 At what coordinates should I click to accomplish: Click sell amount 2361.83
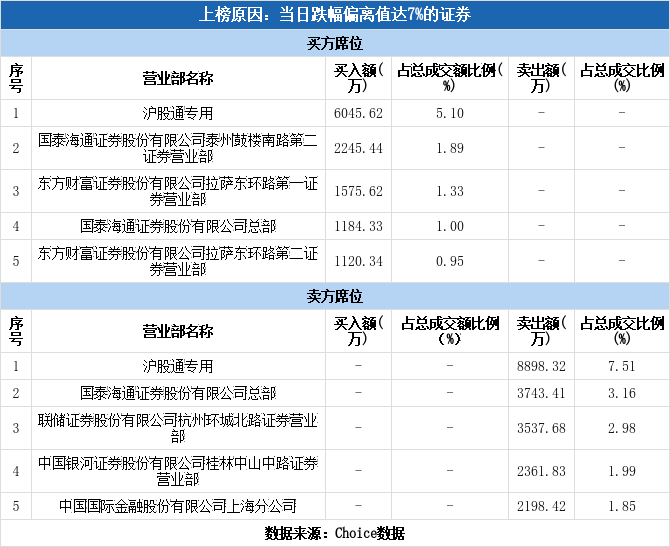pyautogui.click(x=541, y=471)
